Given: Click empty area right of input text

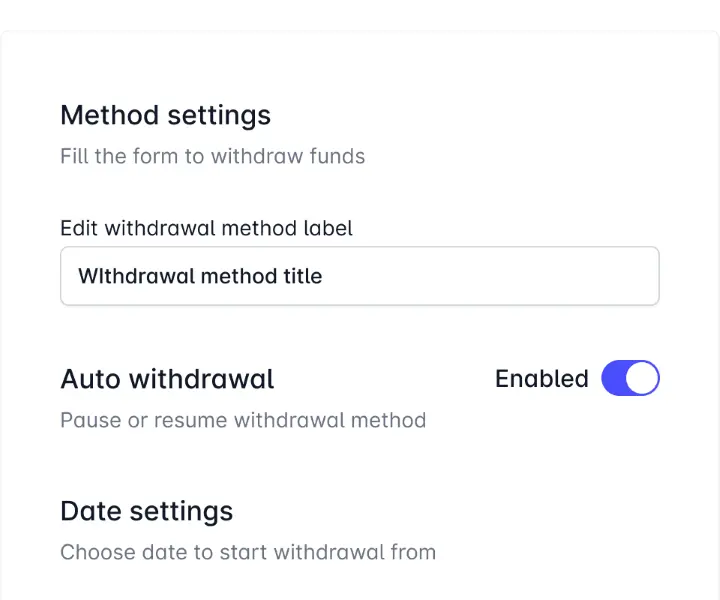Looking at the screenshot, I should pos(500,276).
